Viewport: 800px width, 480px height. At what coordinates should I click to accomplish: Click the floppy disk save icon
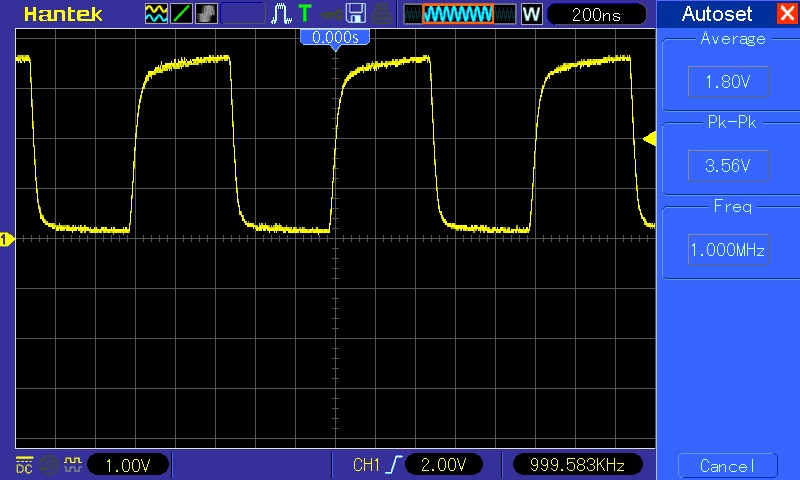click(355, 14)
